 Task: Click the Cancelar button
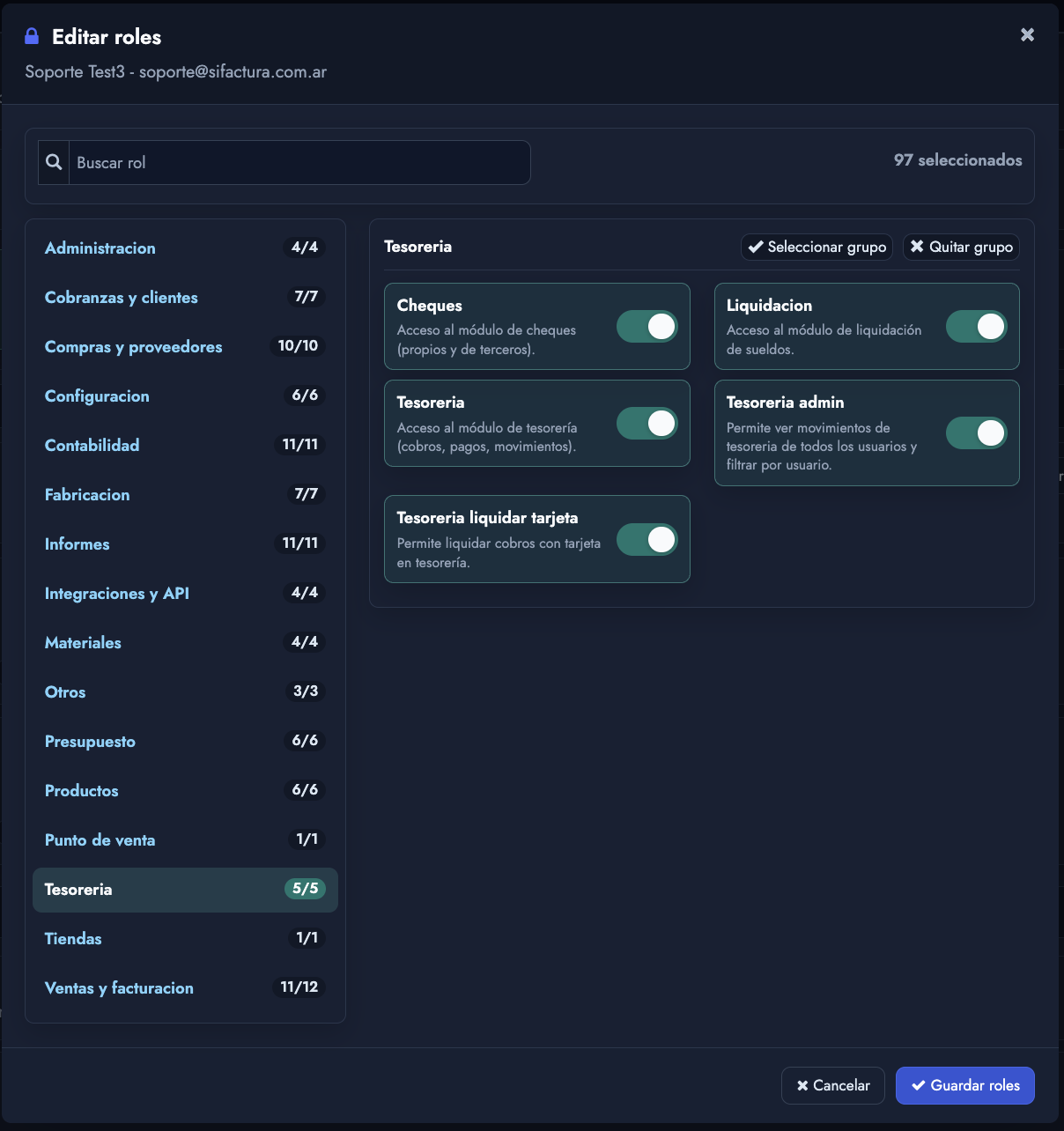[833, 1085]
